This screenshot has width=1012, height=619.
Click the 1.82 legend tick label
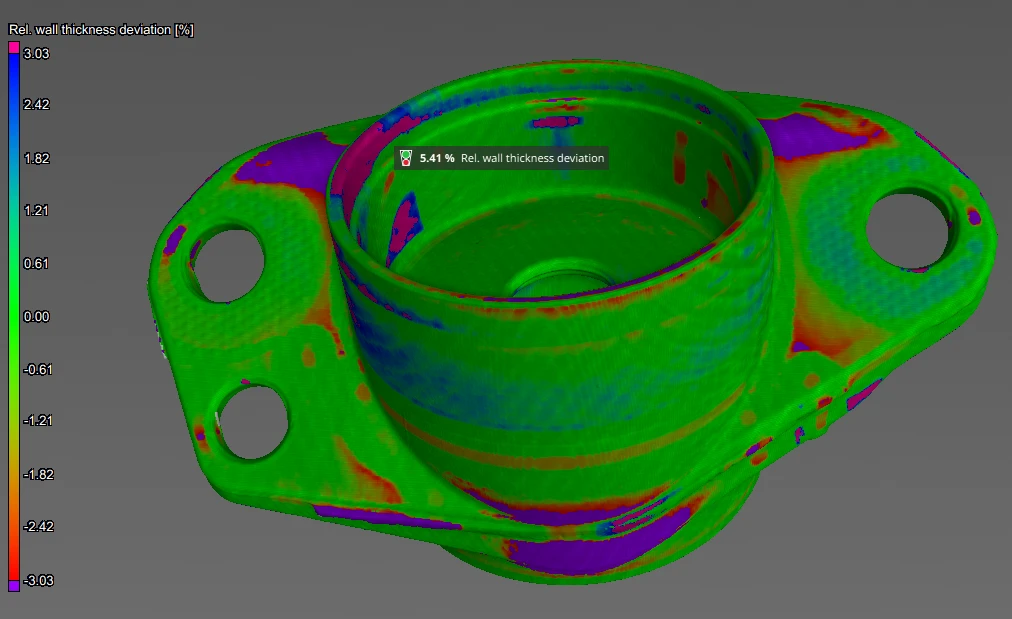coord(37,158)
